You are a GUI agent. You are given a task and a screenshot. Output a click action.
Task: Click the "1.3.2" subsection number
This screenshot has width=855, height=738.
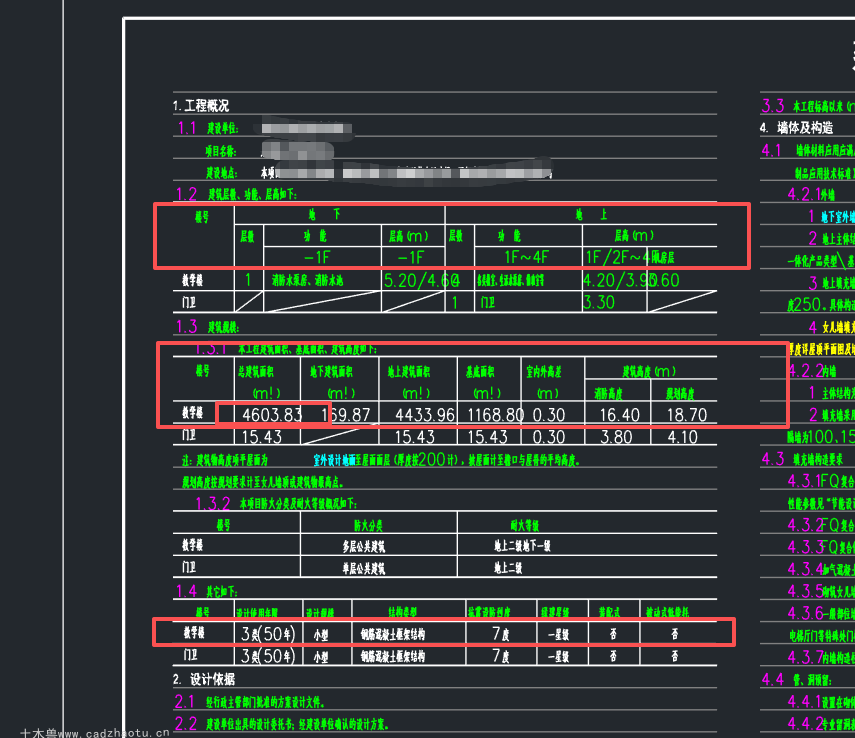tap(213, 503)
